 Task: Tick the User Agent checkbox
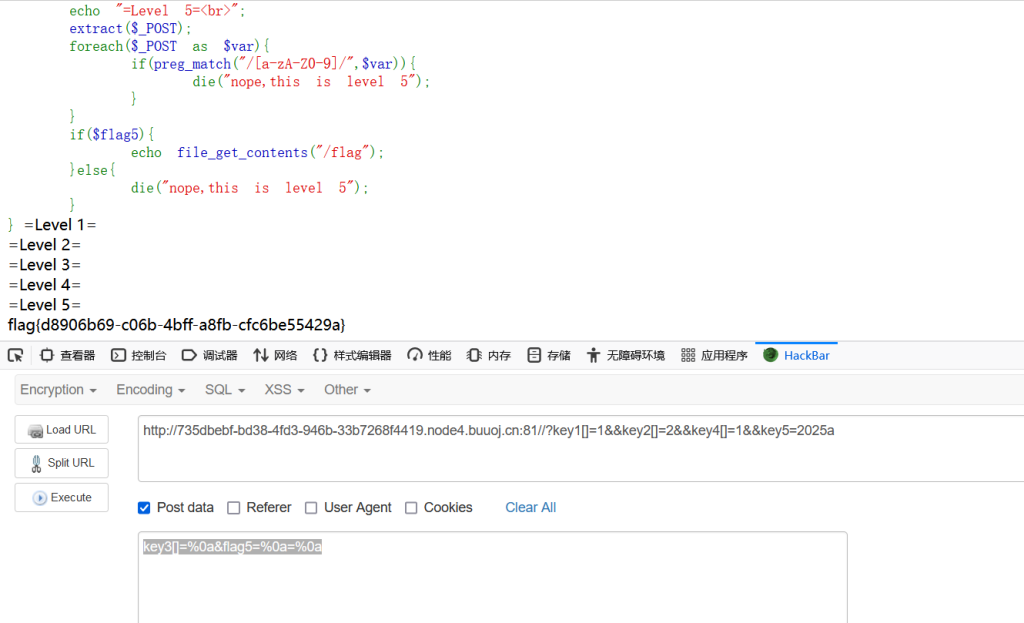pos(311,508)
